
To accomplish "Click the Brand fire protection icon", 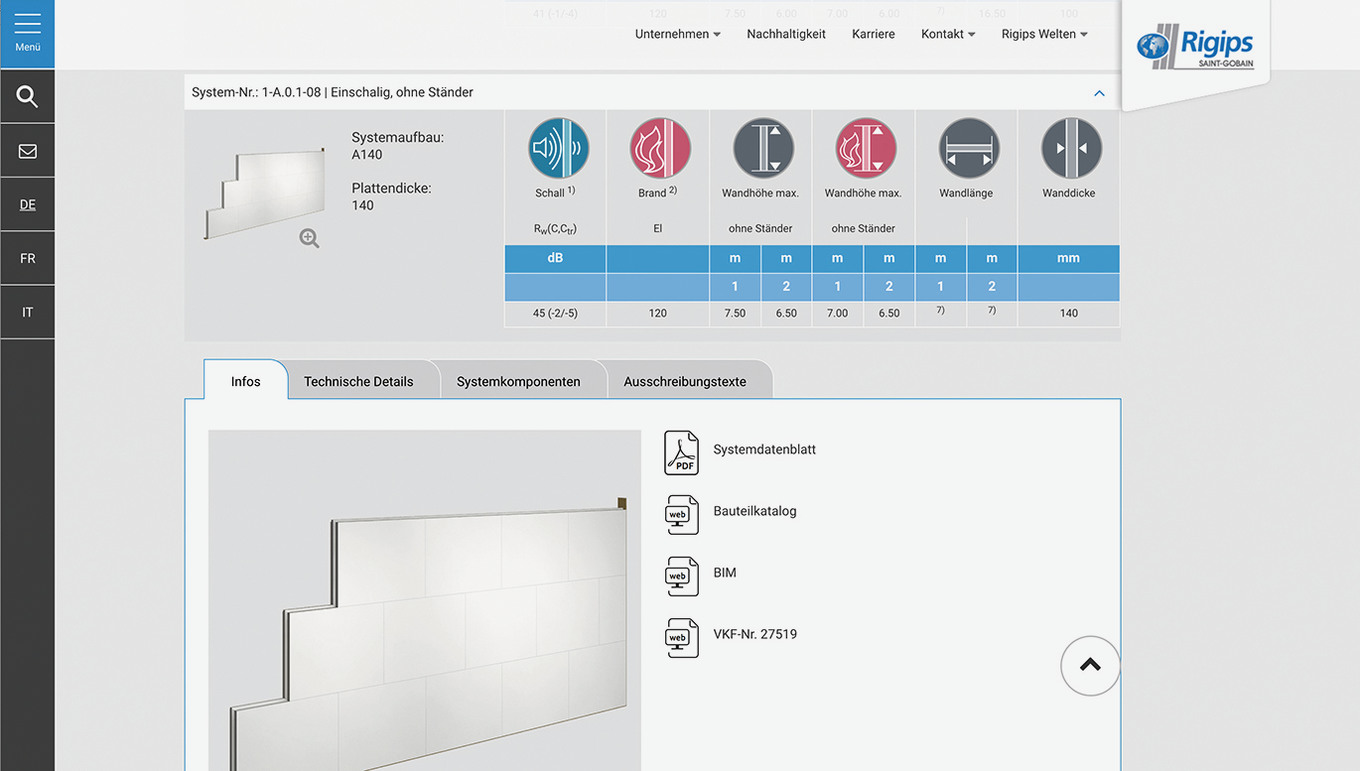I will tap(659, 149).
